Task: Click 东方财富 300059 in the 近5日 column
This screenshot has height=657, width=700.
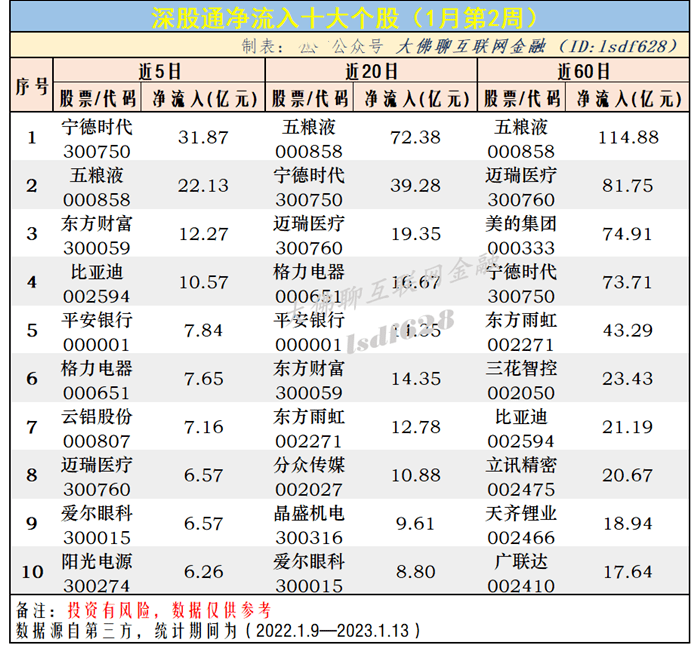Action: [97, 234]
